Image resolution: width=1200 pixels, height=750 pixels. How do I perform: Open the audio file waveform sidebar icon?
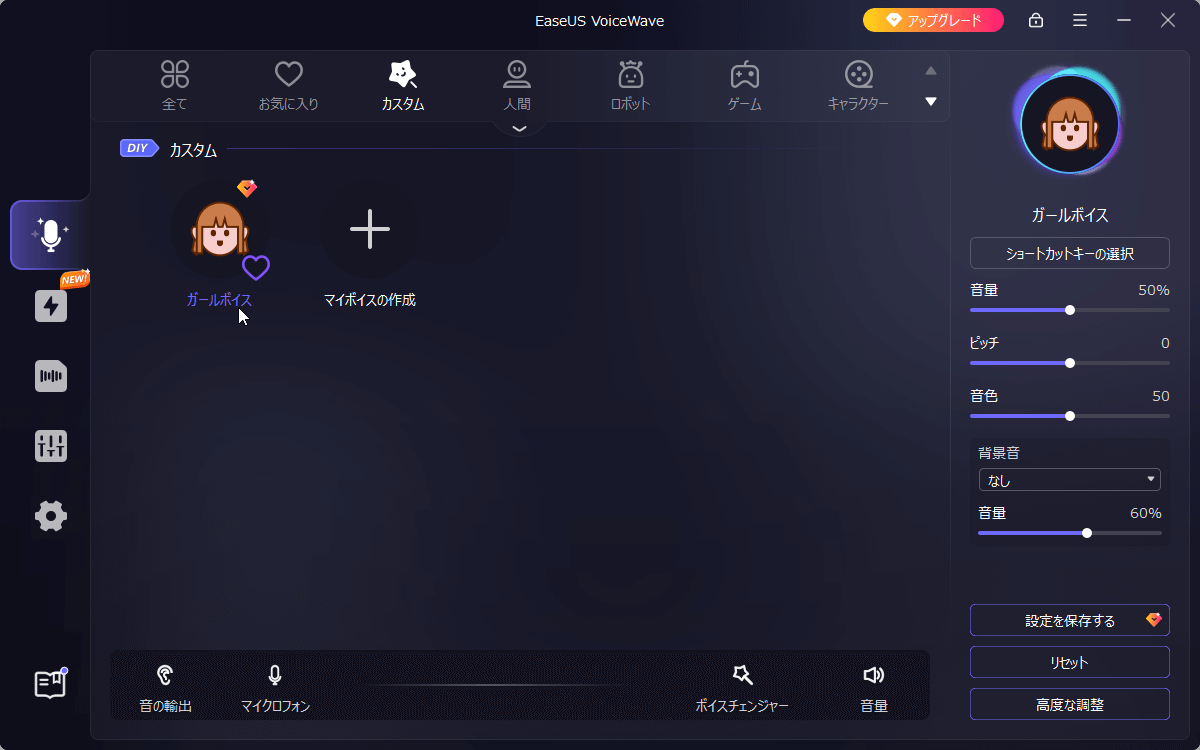tap(51, 376)
